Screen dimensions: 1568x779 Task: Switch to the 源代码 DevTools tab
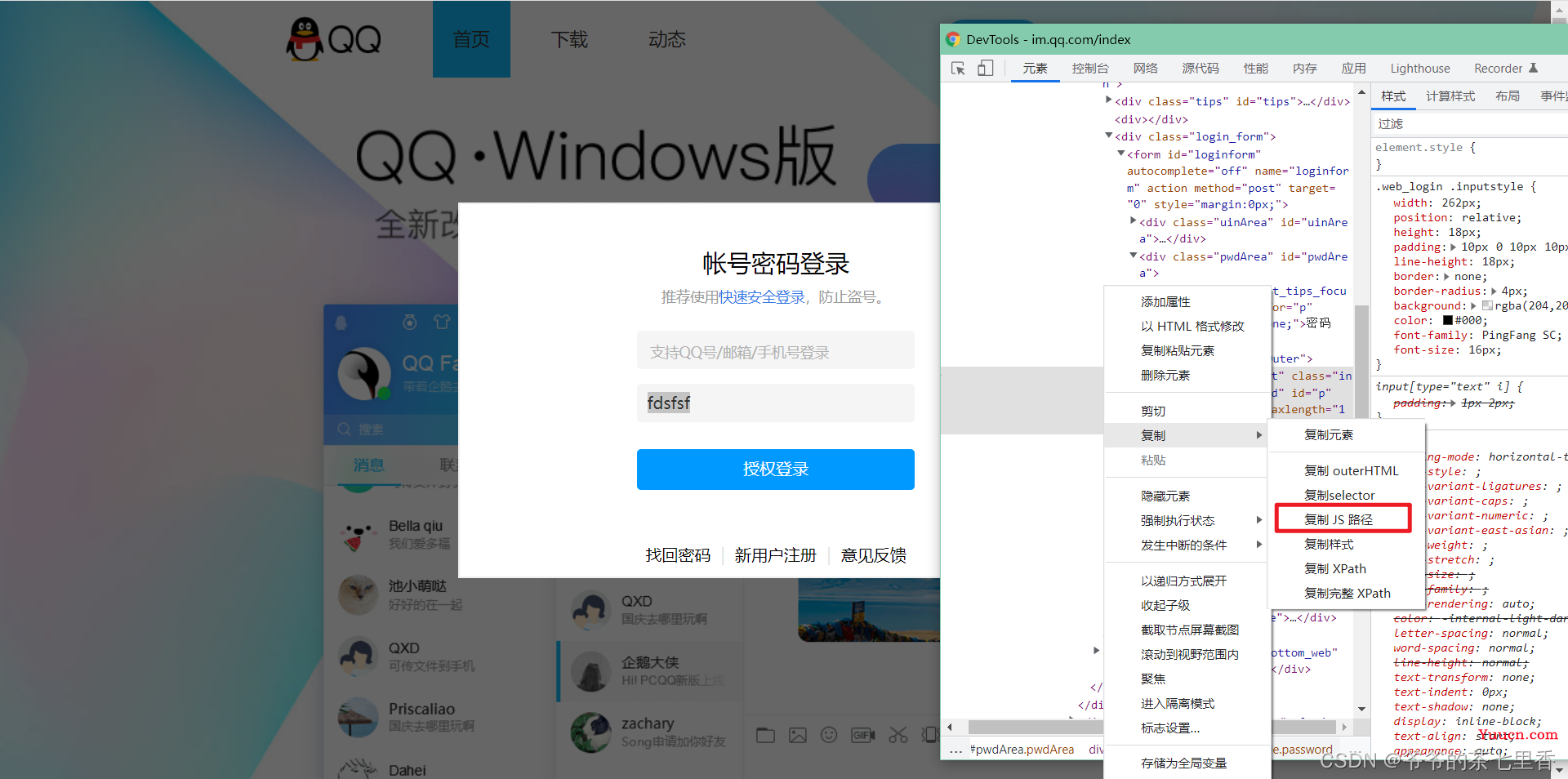coord(1200,69)
